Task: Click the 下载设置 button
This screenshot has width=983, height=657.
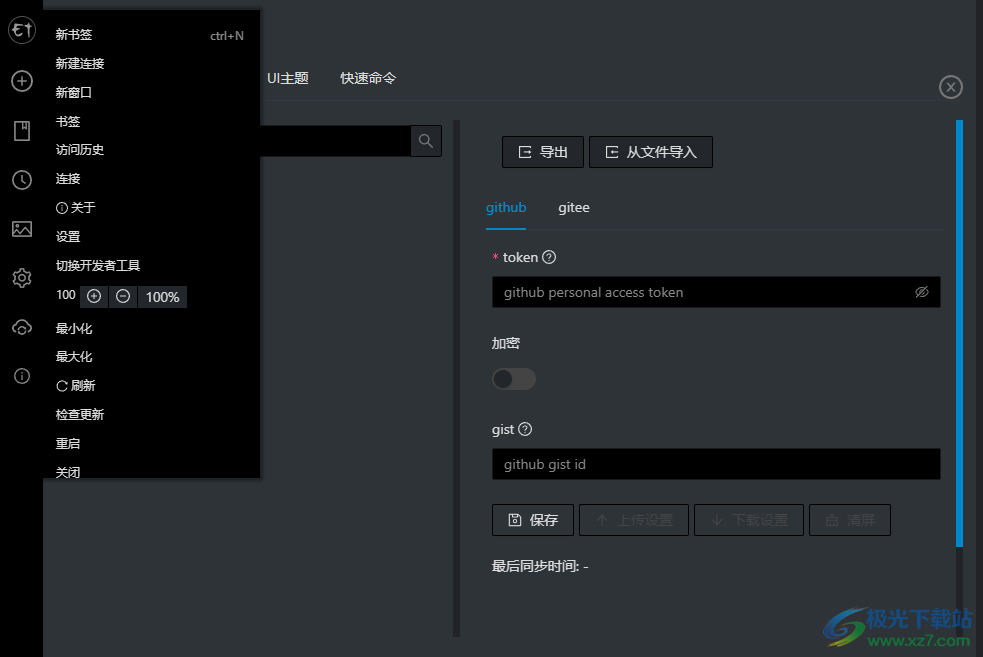Action: tap(749, 520)
